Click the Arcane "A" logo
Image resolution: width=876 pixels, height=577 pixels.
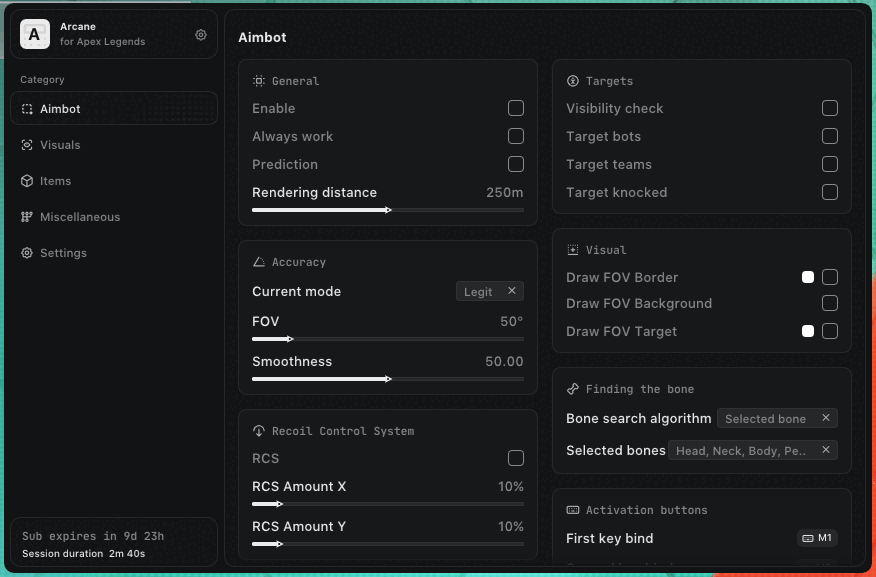[35, 35]
